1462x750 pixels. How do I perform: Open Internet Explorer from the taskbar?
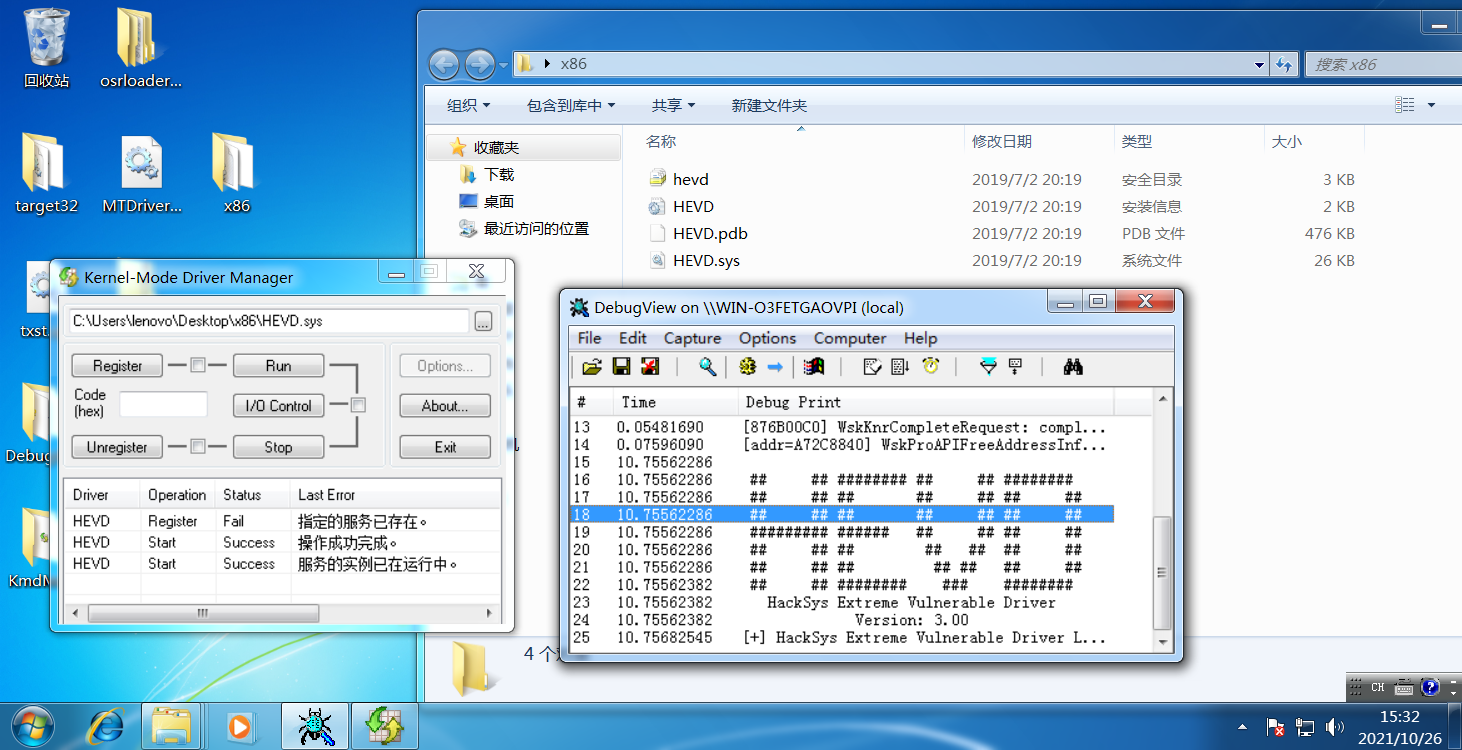[106, 726]
